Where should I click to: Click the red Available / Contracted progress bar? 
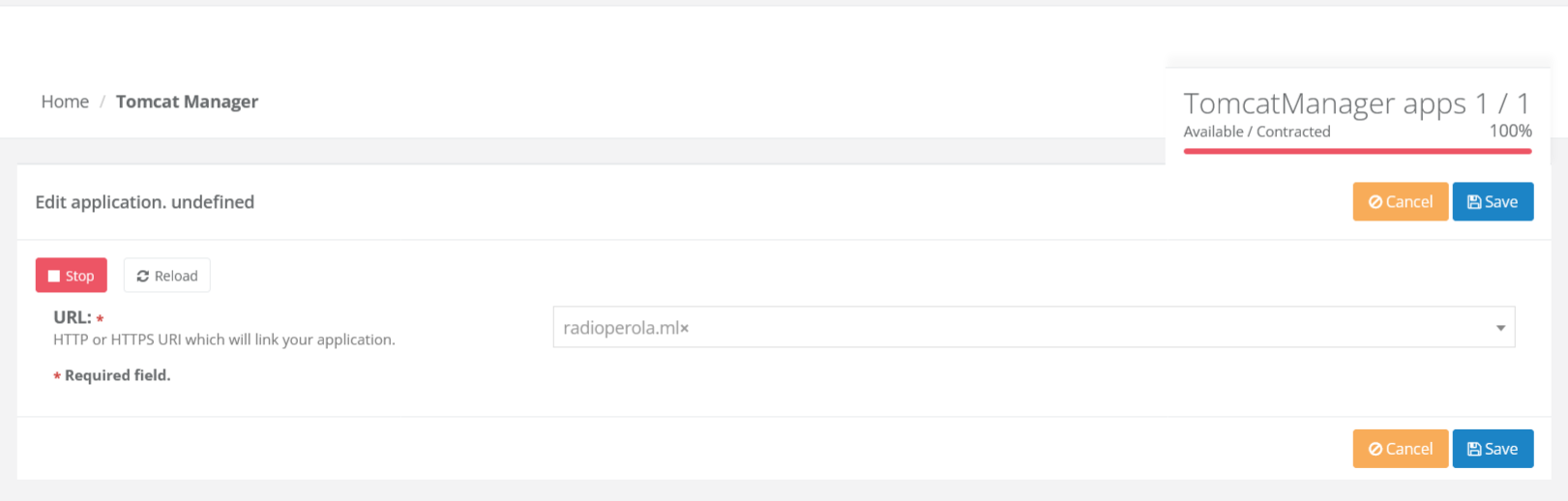[1357, 151]
